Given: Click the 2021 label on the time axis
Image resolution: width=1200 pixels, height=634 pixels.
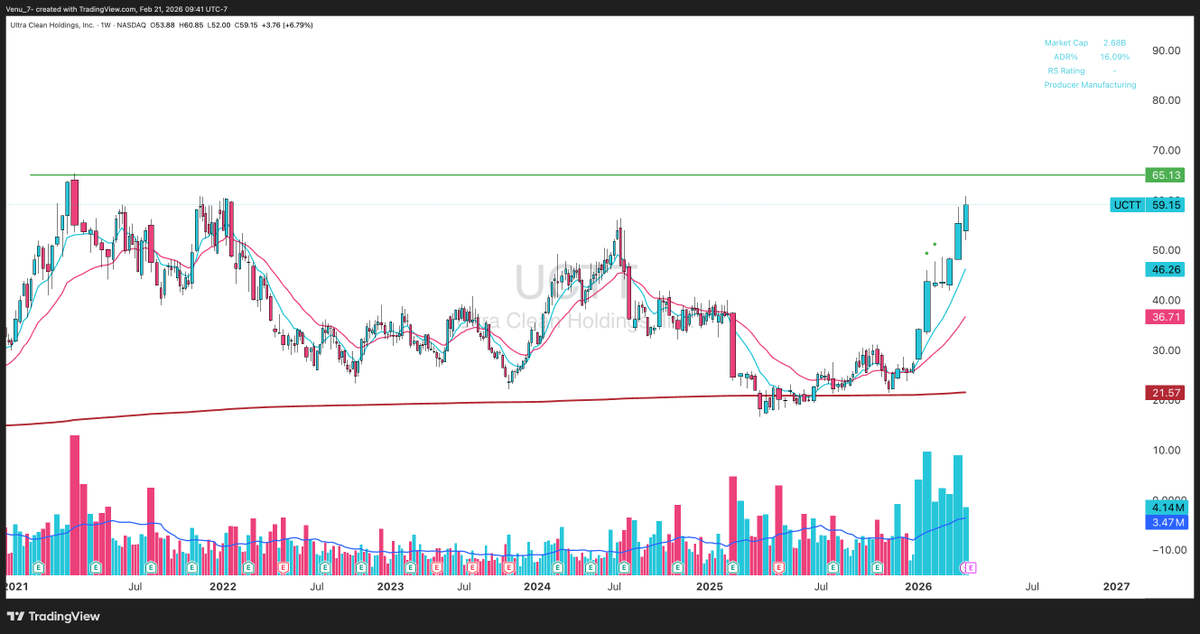Looking at the screenshot, I should 16,586.
